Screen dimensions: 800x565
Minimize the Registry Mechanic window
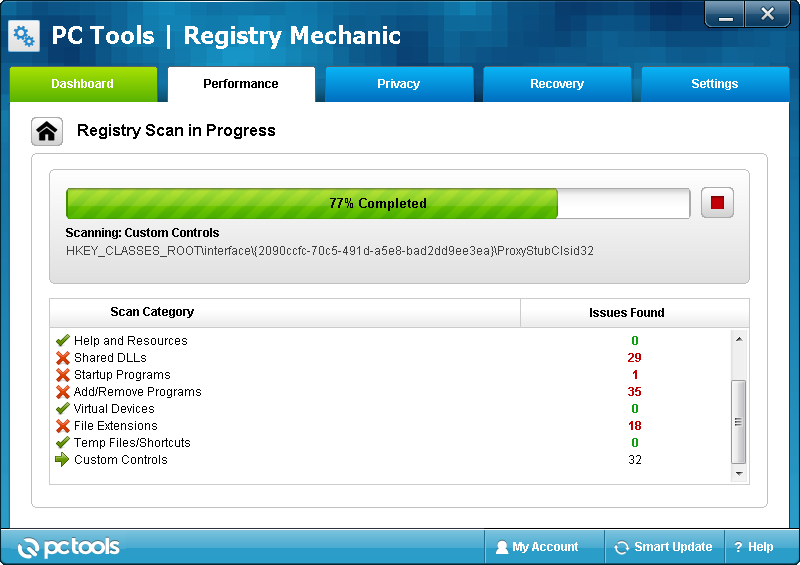point(725,14)
